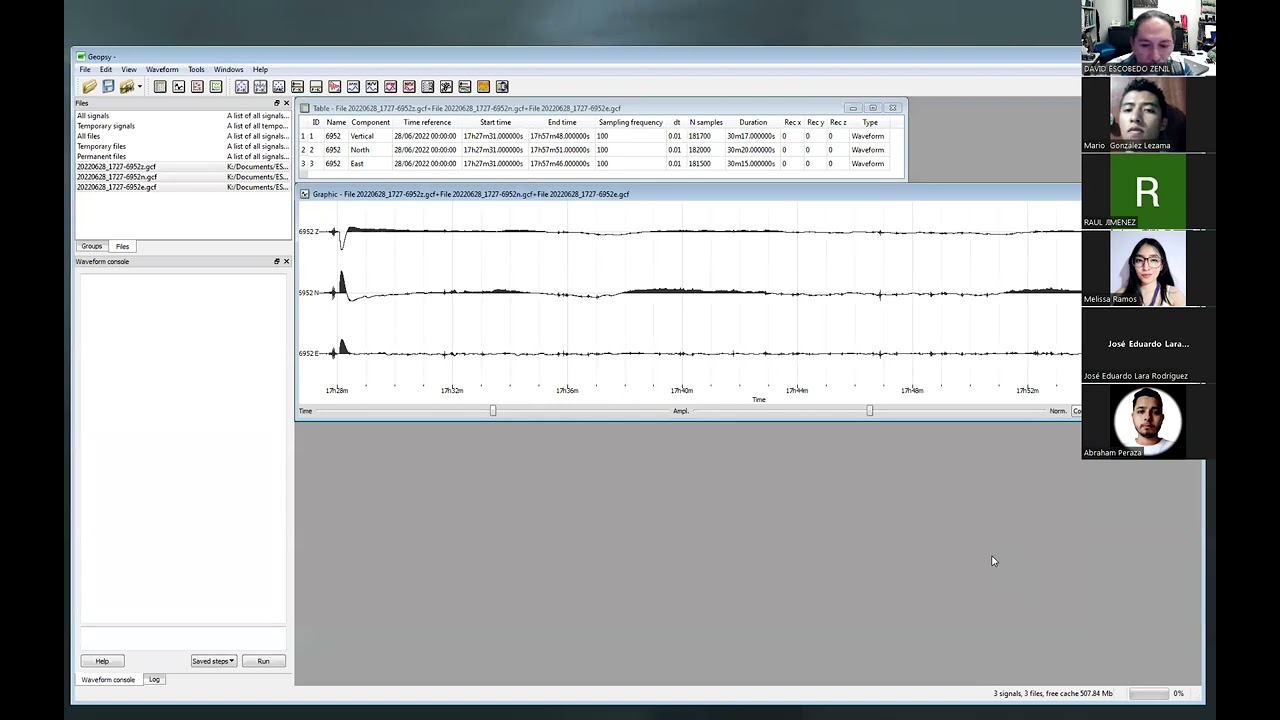
Task: Open the Tools menu
Action: (x=196, y=70)
